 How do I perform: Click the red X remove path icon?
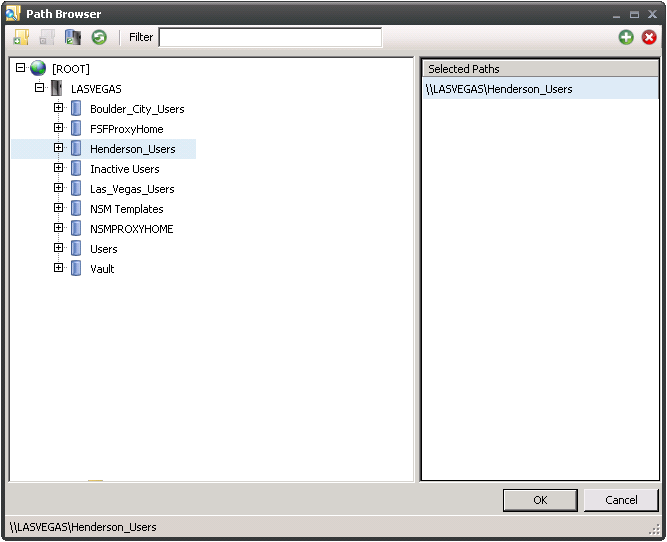(649, 37)
